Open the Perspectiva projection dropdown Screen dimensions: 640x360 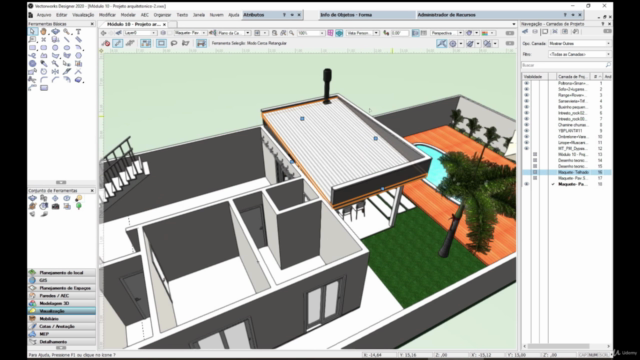(447, 33)
